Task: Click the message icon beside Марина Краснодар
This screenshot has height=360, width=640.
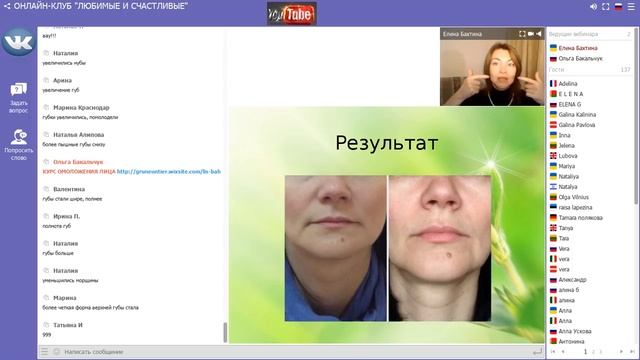Action: tap(46, 107)
